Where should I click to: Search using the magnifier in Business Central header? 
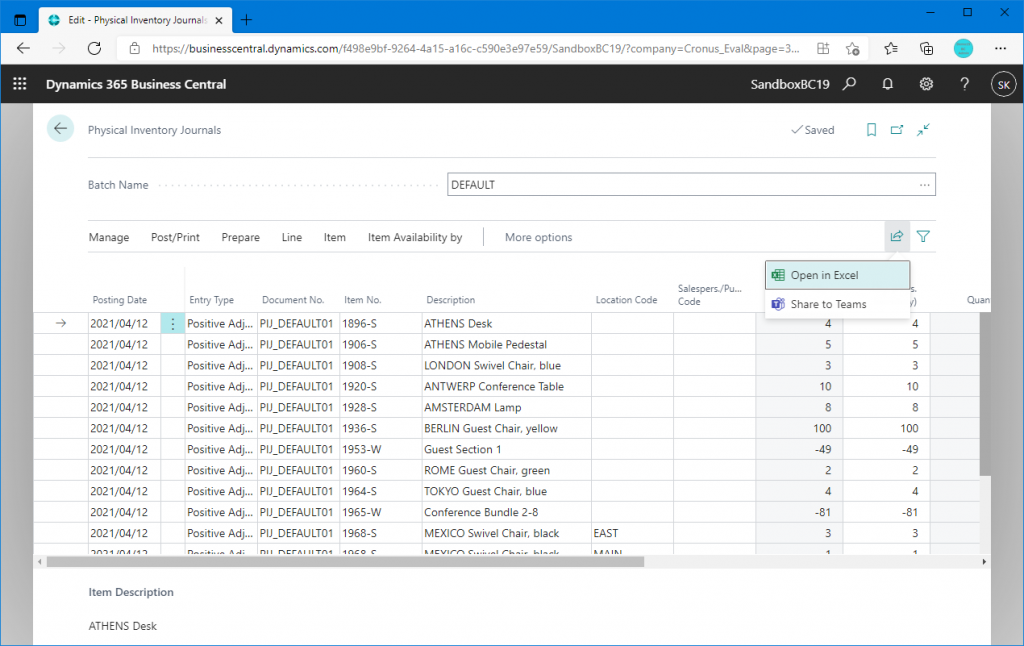coord(849,84)
